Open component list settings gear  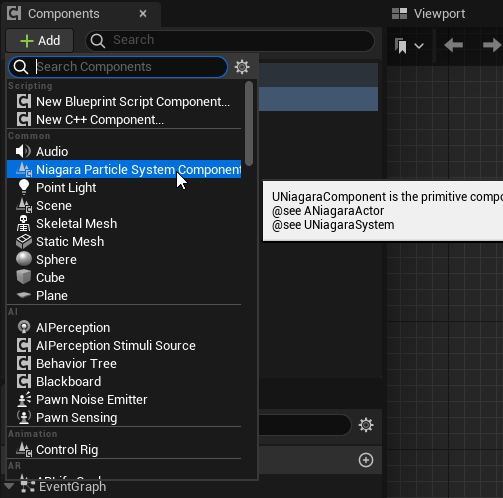point(242,67)
